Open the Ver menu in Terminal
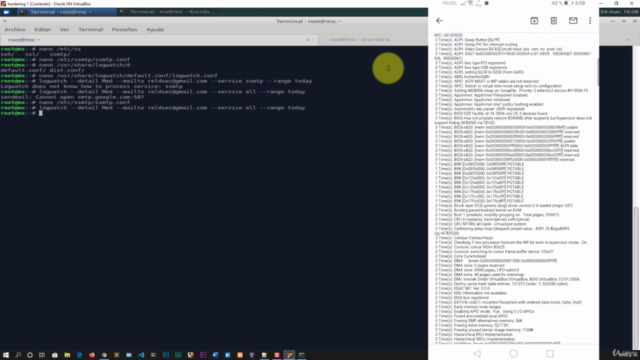The width and height of the screenshot is (640, 360). (64, 29)
